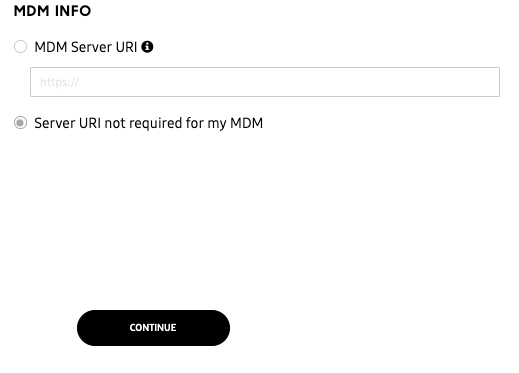Proceed by clicking the CONTINUE label
519x373 pixels.
pos(153,328)
